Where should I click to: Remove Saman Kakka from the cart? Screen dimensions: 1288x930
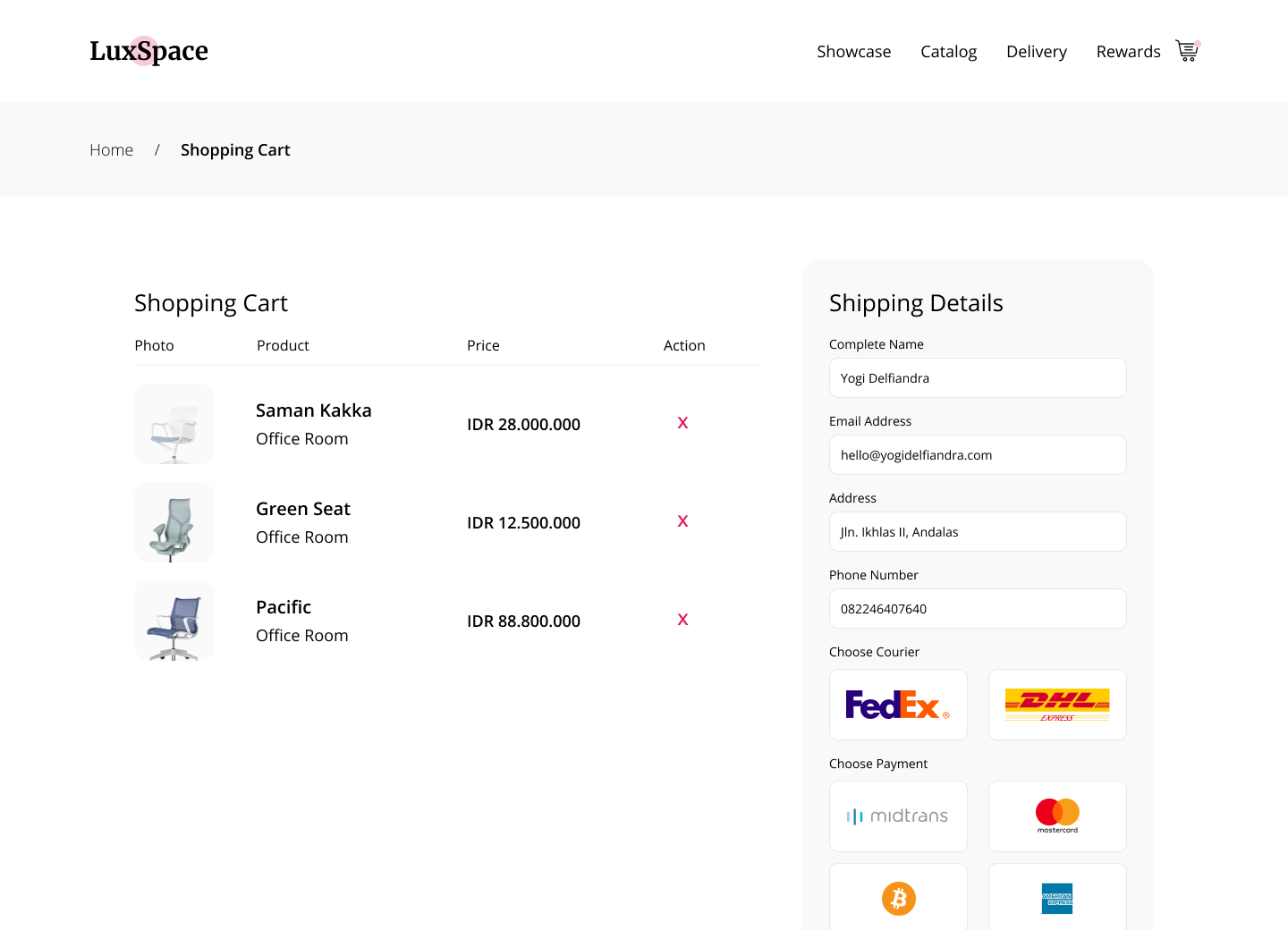coord(682,423)
